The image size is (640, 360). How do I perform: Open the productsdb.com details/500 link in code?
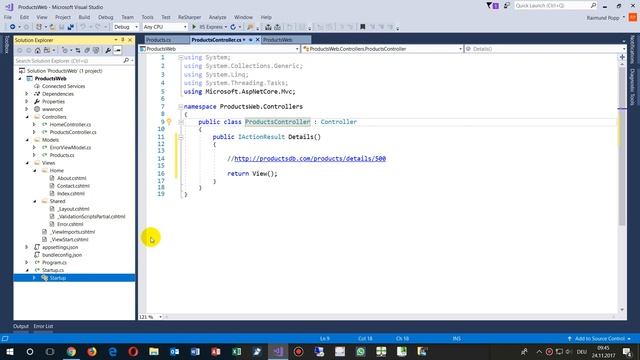point(310,158)
